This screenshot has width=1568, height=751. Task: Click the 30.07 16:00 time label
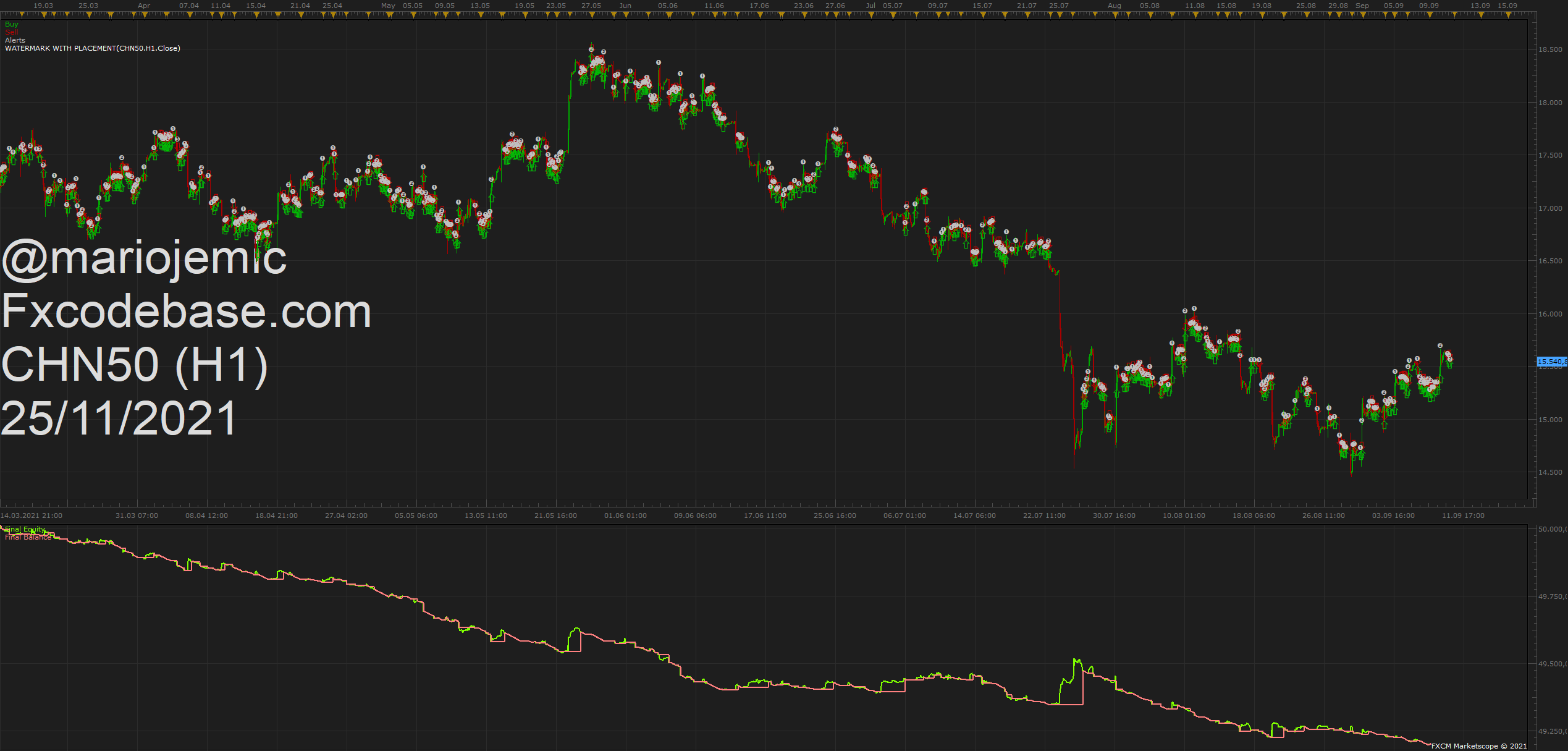(1115, 516)
